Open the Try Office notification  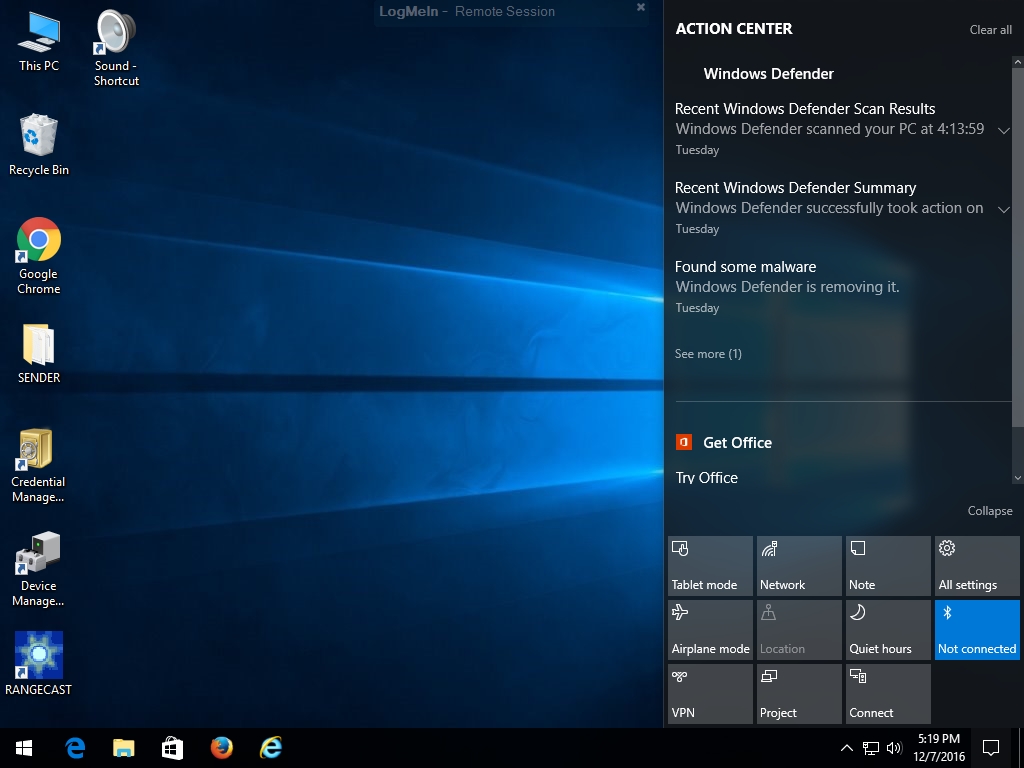707,477
